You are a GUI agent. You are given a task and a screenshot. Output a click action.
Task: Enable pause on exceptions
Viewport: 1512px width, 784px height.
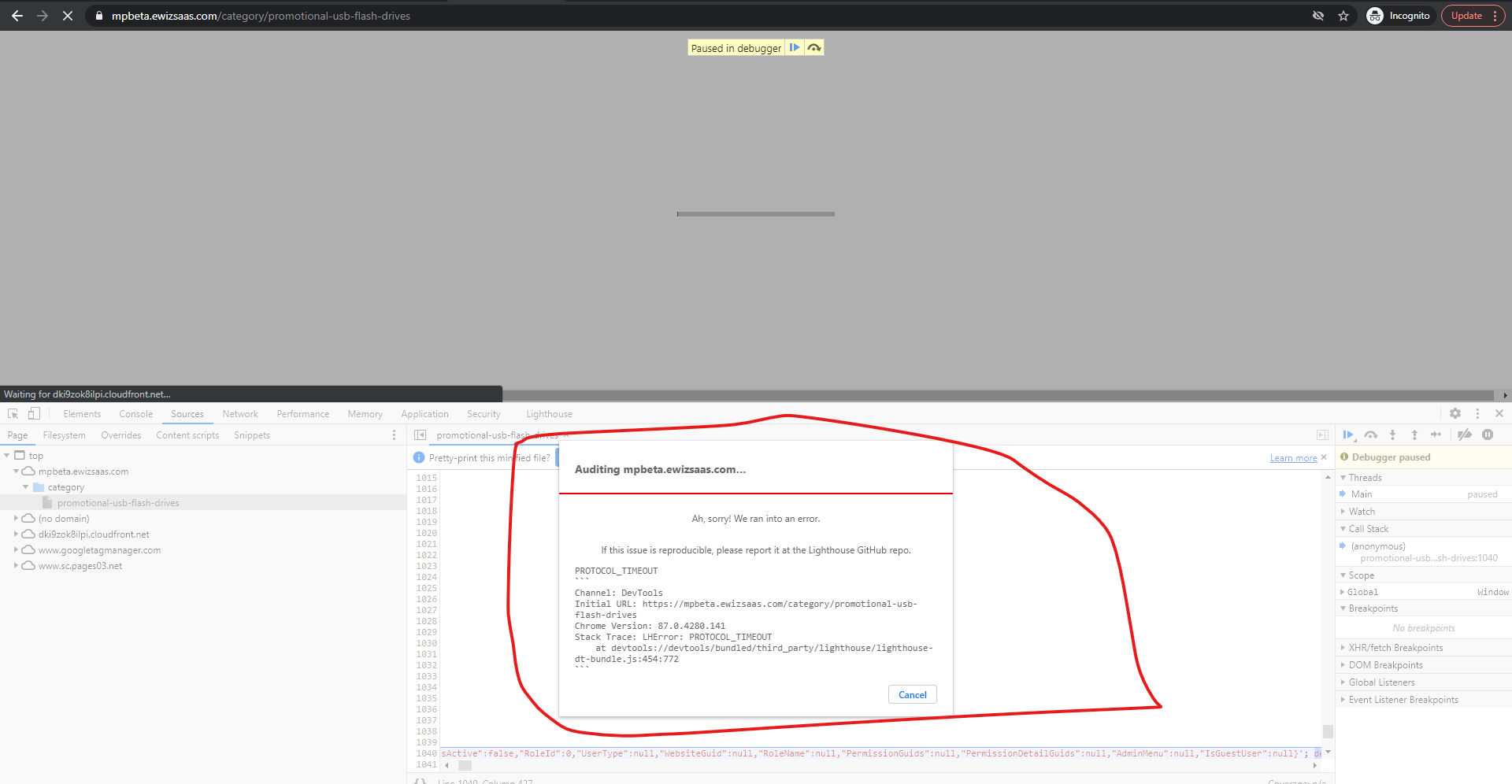pyautogui.click(x=1487, y=435)
